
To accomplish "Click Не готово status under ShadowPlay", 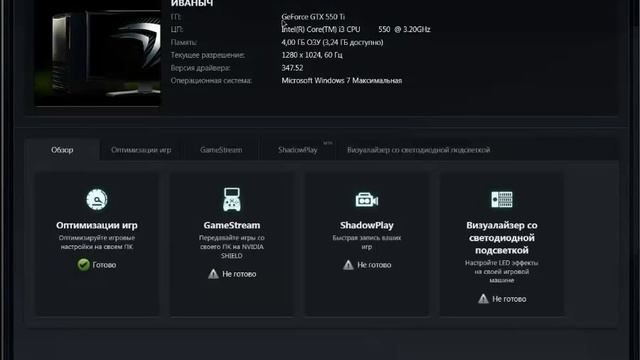I will tap(374, 265).
